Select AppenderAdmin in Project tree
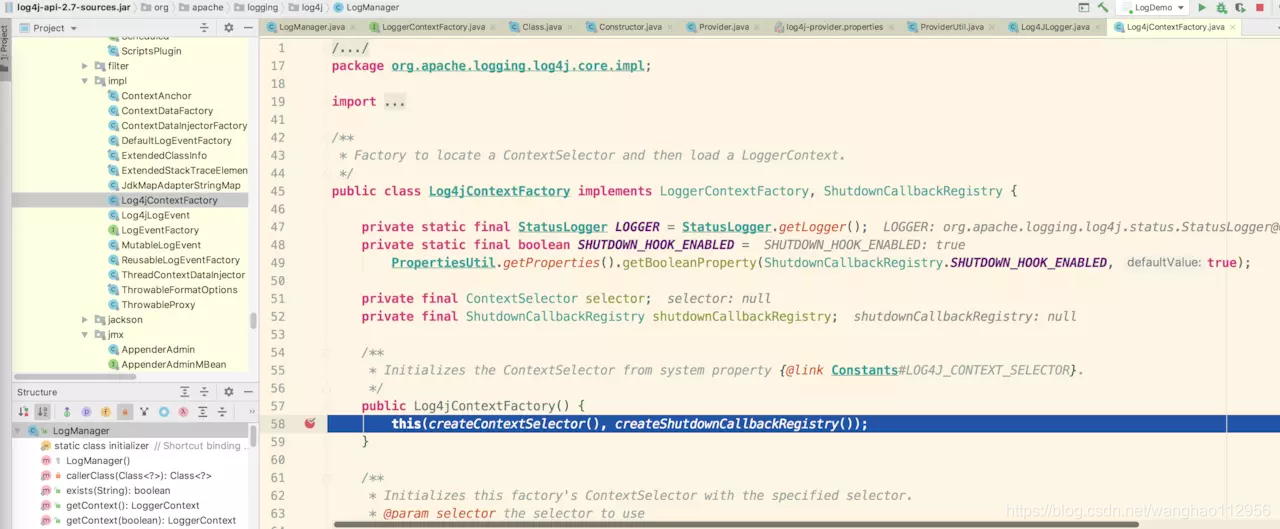 [x=158, y=350]
